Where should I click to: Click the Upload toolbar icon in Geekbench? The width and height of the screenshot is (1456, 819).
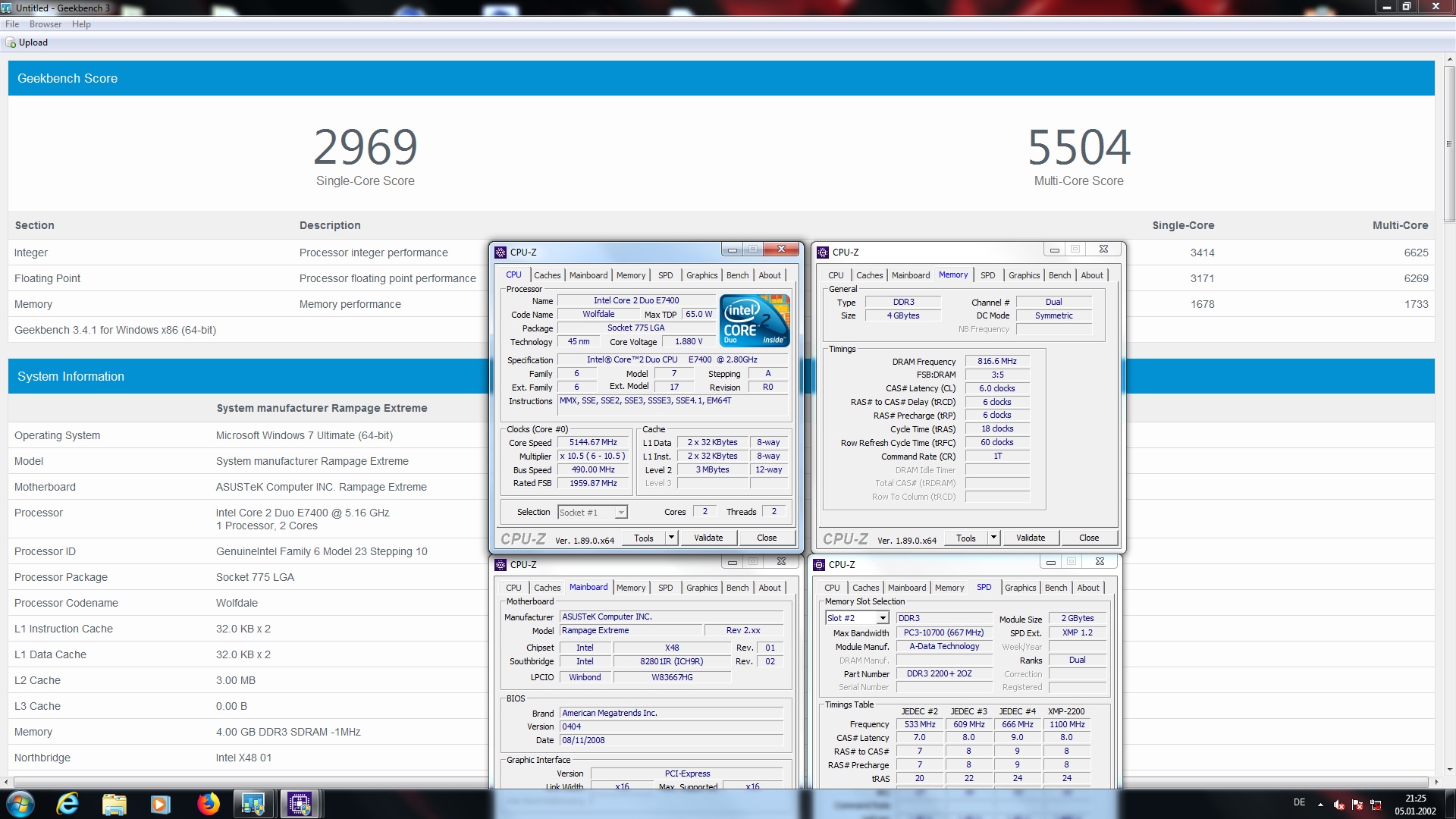click(x=11, y=43)
